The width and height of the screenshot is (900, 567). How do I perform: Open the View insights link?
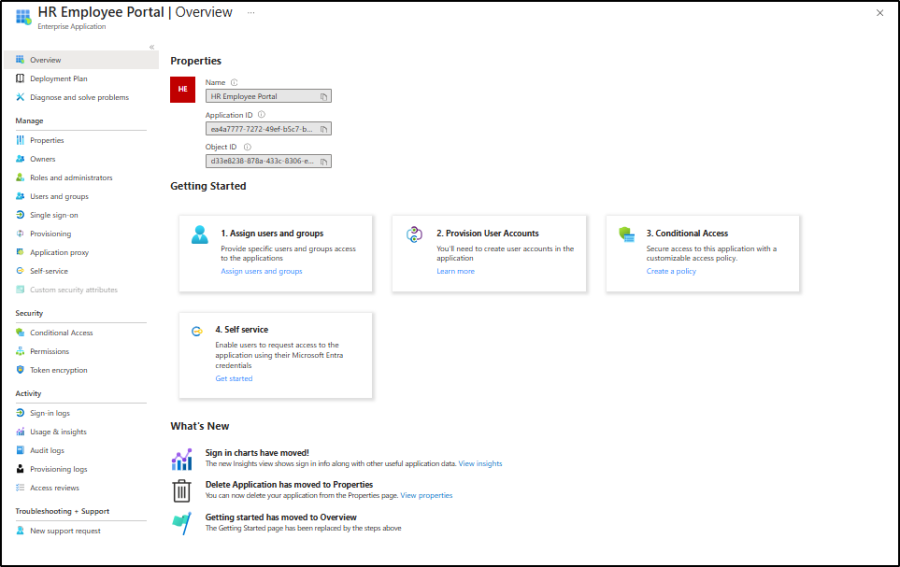point(480,464)
